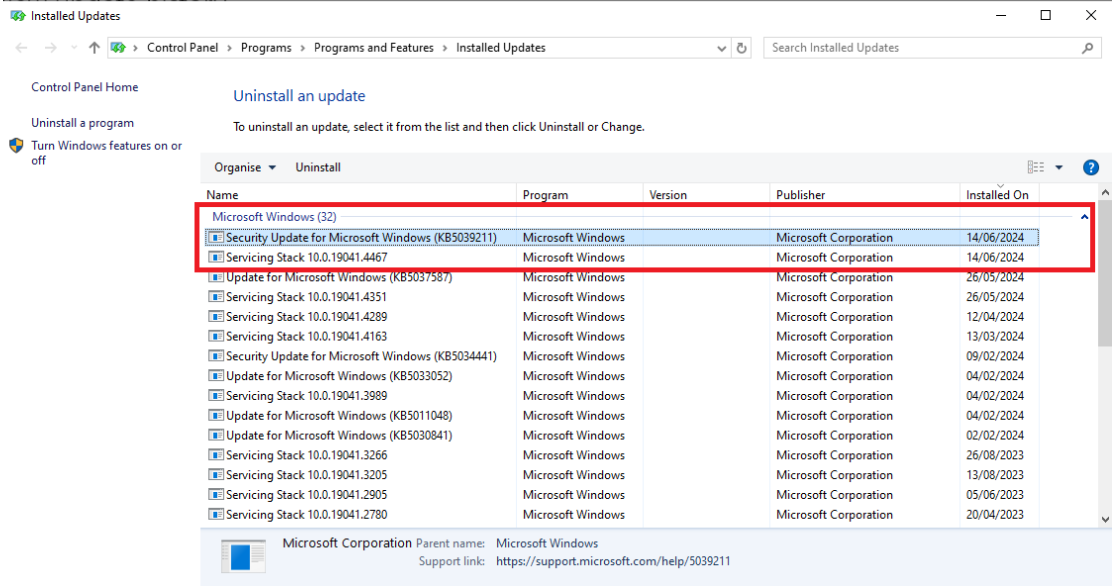Click the Back navigation arrow
Image resolution: width=1112 pixels, height=586 pixels.
point(21,48)
